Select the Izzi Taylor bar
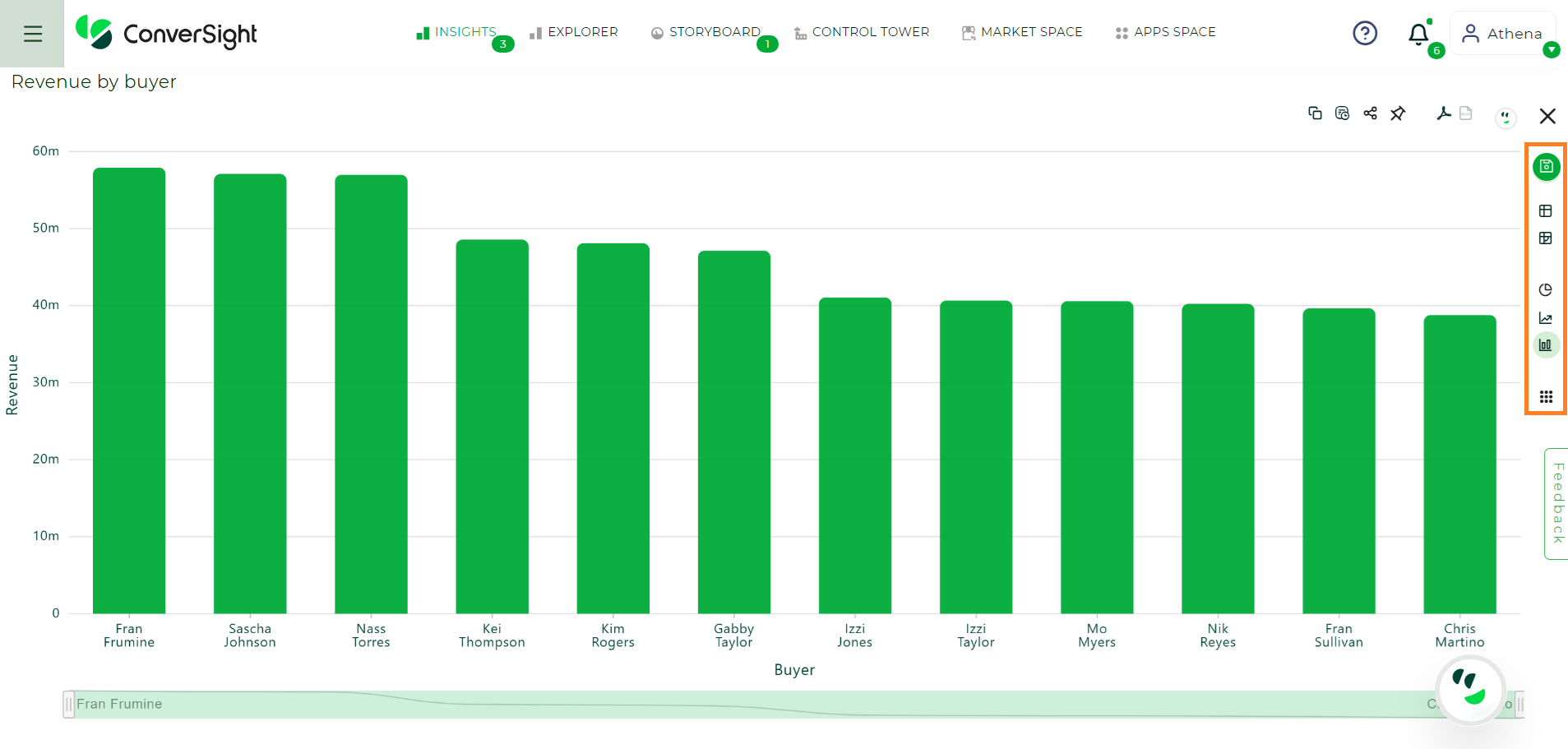Viewport: 1568px width, 749px height. point(976,457)
